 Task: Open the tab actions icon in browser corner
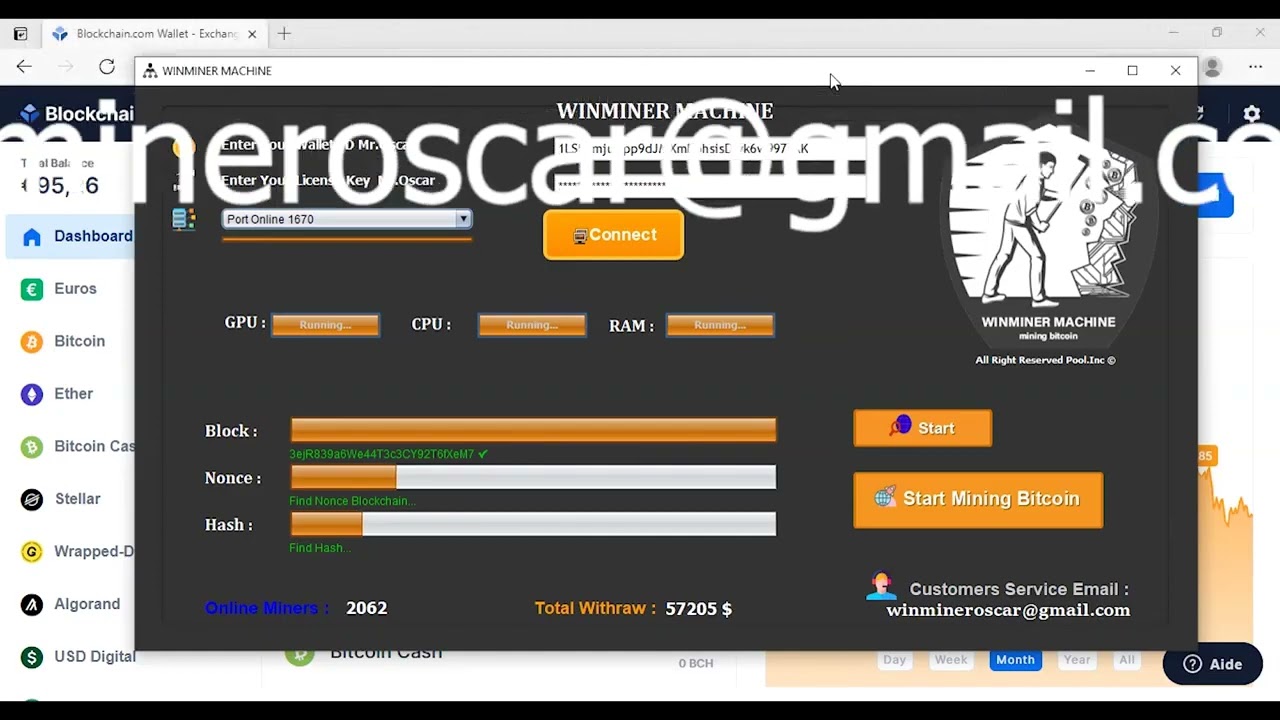point(20,34)
